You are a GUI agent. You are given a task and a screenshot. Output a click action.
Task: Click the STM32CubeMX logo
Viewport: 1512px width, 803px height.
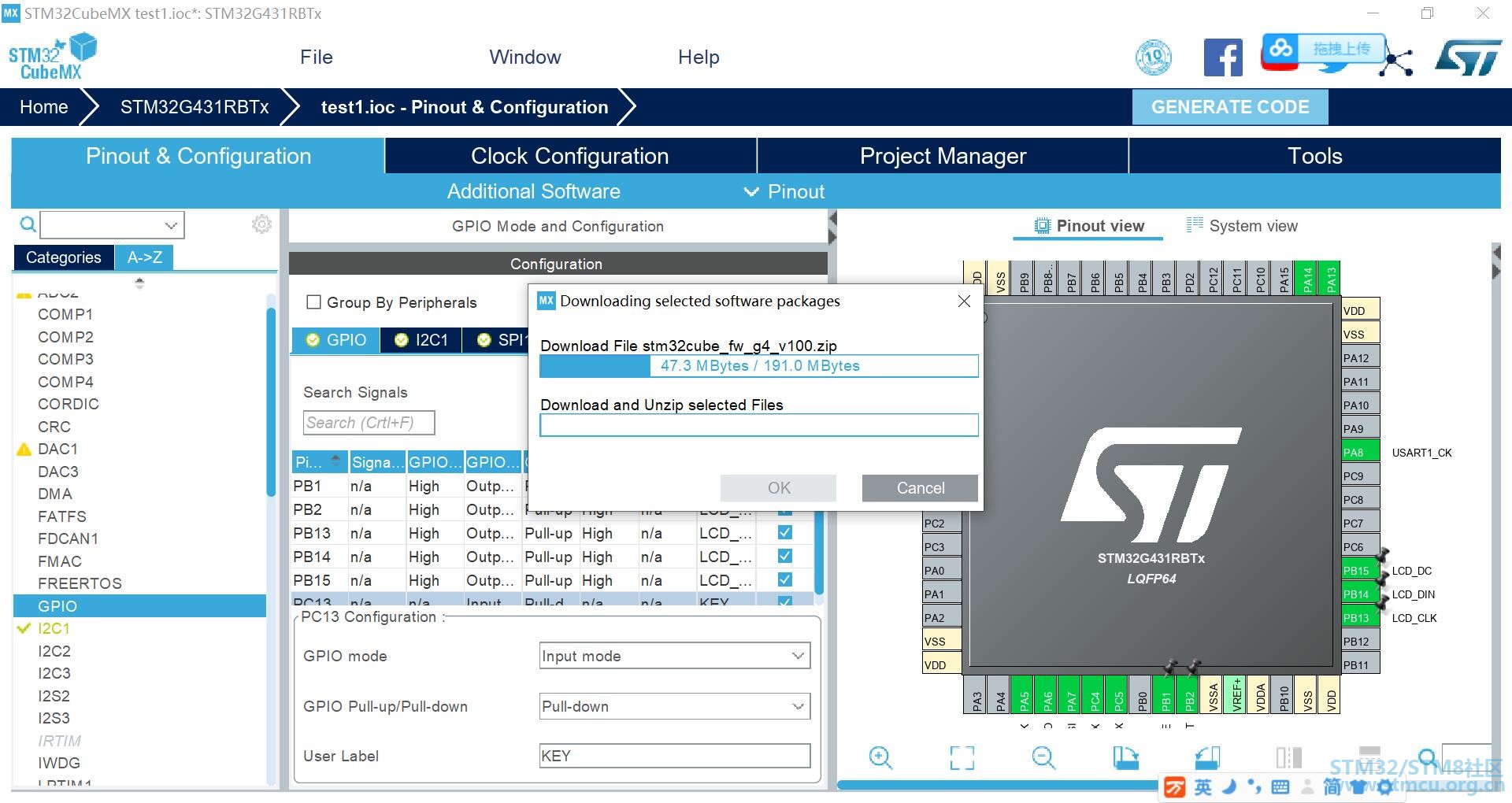pyautogui.click(x=52, y=57)
